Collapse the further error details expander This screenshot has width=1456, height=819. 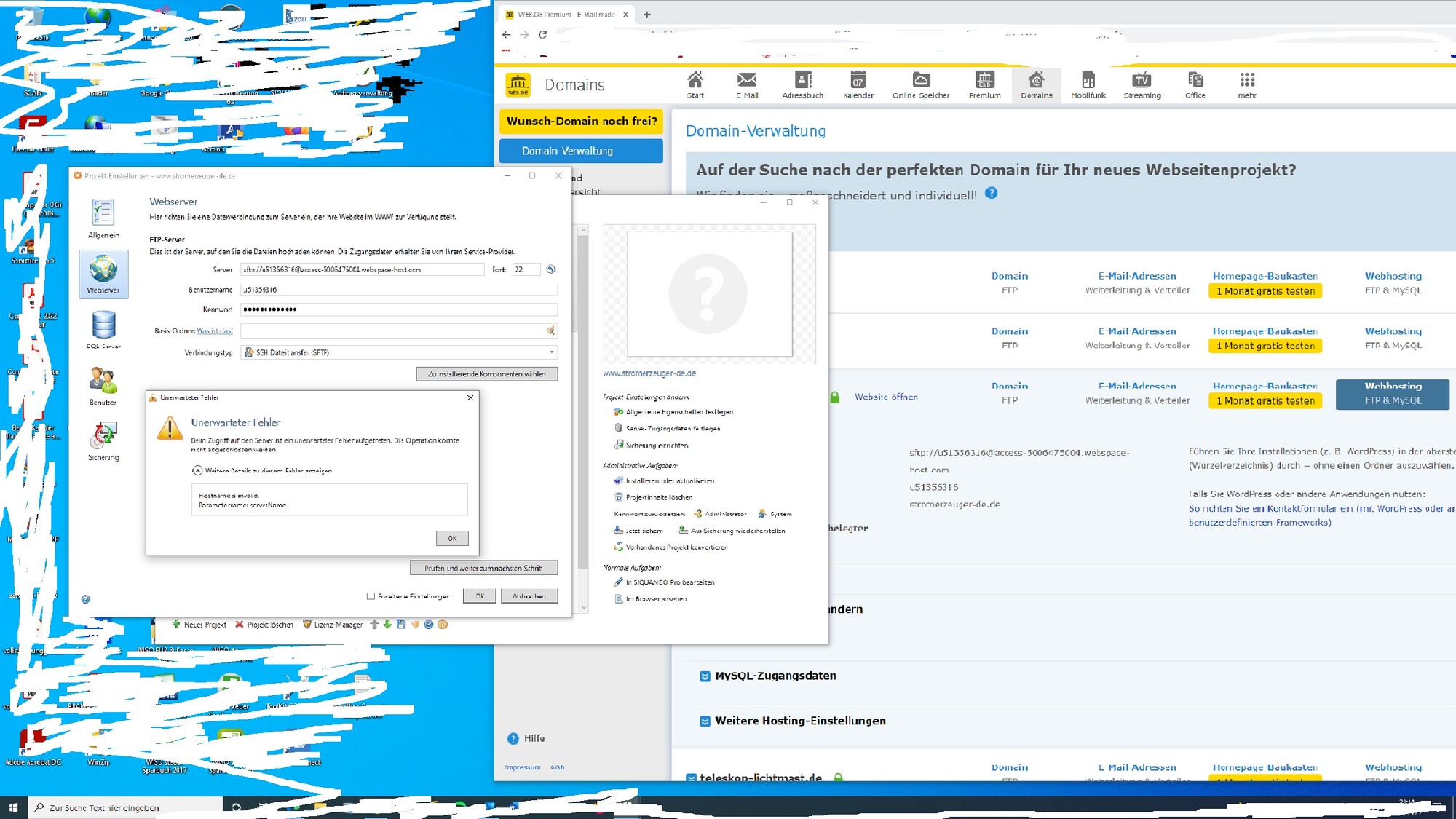tap(197, 471)
